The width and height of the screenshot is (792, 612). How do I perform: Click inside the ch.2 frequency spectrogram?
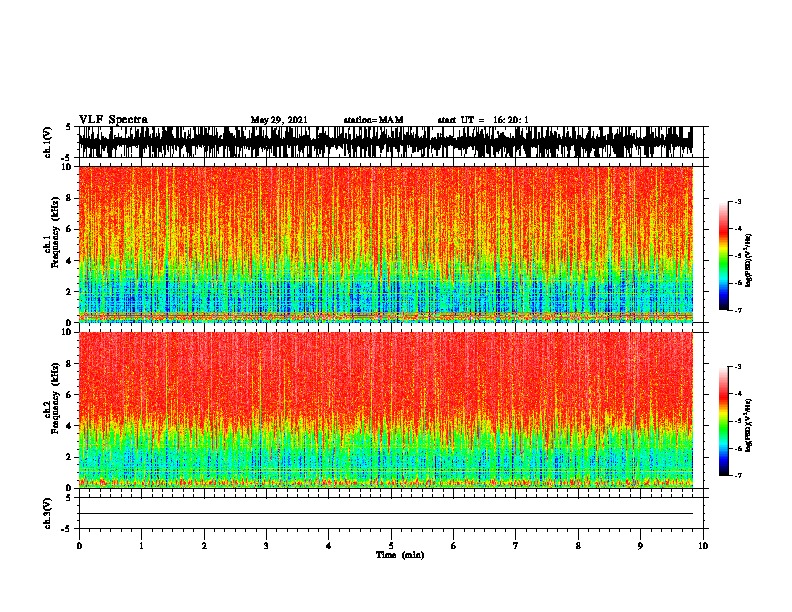386,410
